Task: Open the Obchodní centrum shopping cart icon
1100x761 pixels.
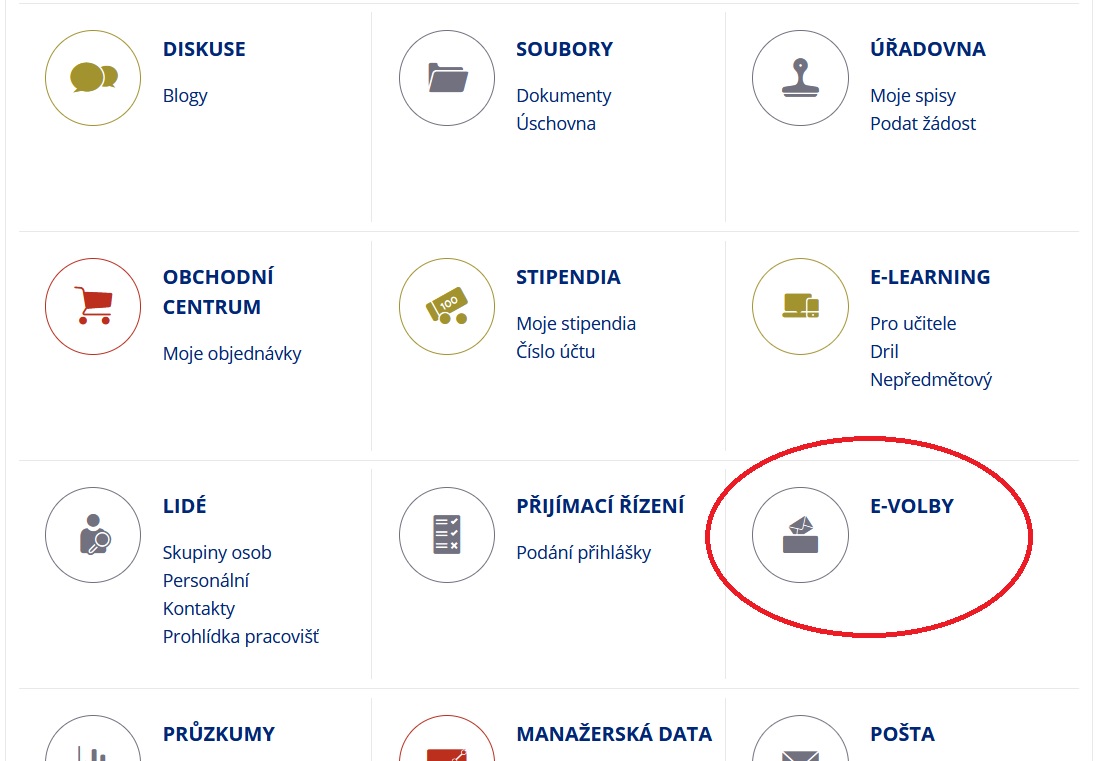Action: pyautogui.click(x=93, y=306)
